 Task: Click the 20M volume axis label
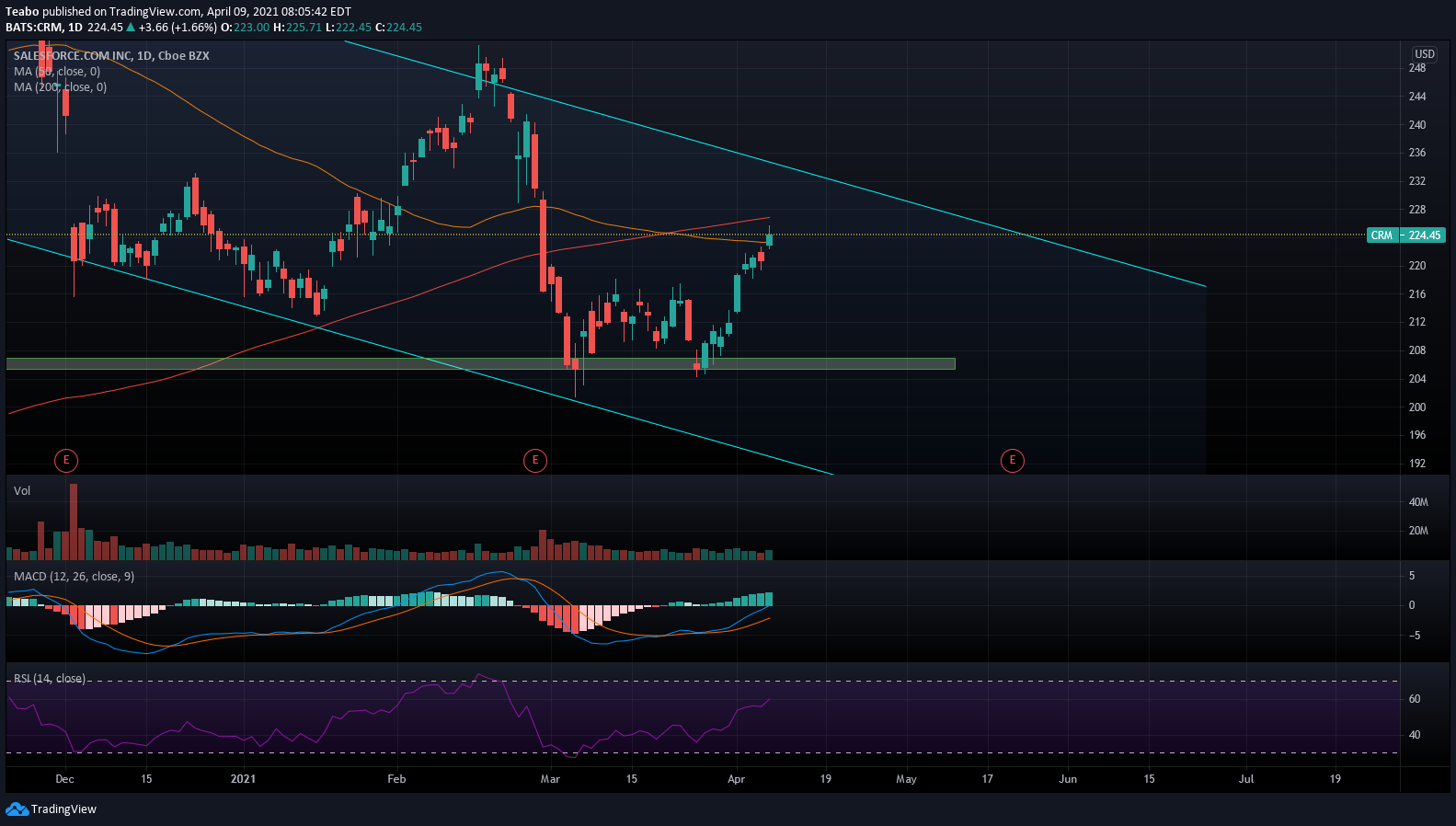1418,531
